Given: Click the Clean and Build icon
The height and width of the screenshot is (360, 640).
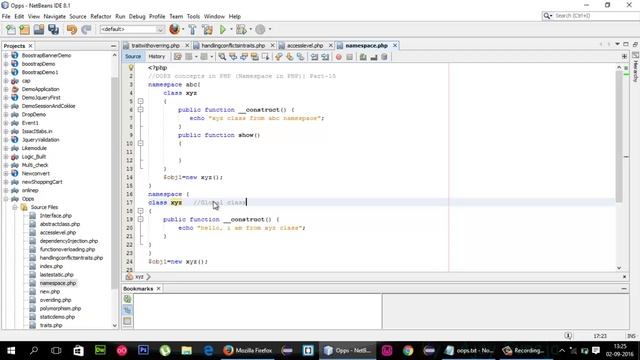Looking at the screenshot, I should pyautogui.click(x=207, y=29).
